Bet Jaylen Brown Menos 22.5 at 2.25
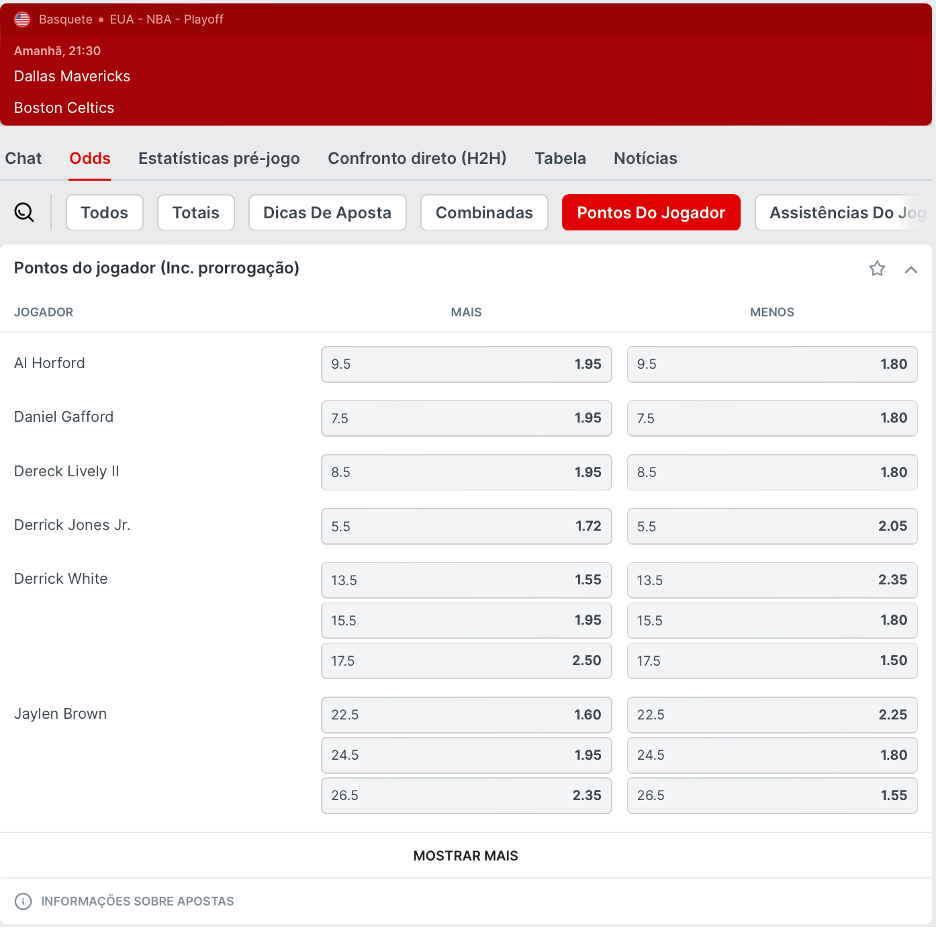Screen dimensions: 936x928 tap(772, 714)
